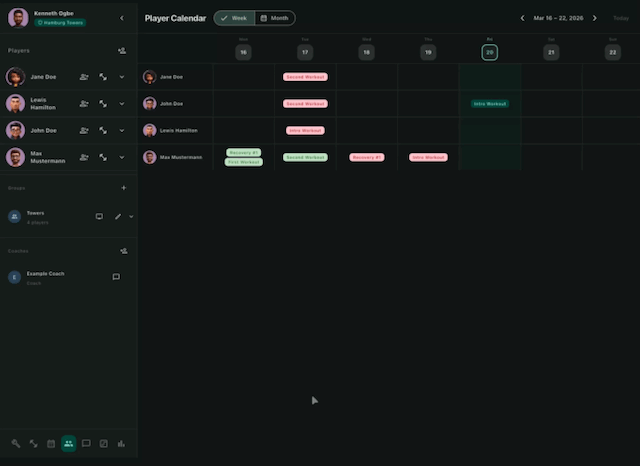Click the Mar 16 – 22, 2026 date range
Image resolution: width=640 pixels, height=466 pixels.
(x=558, y=18)
